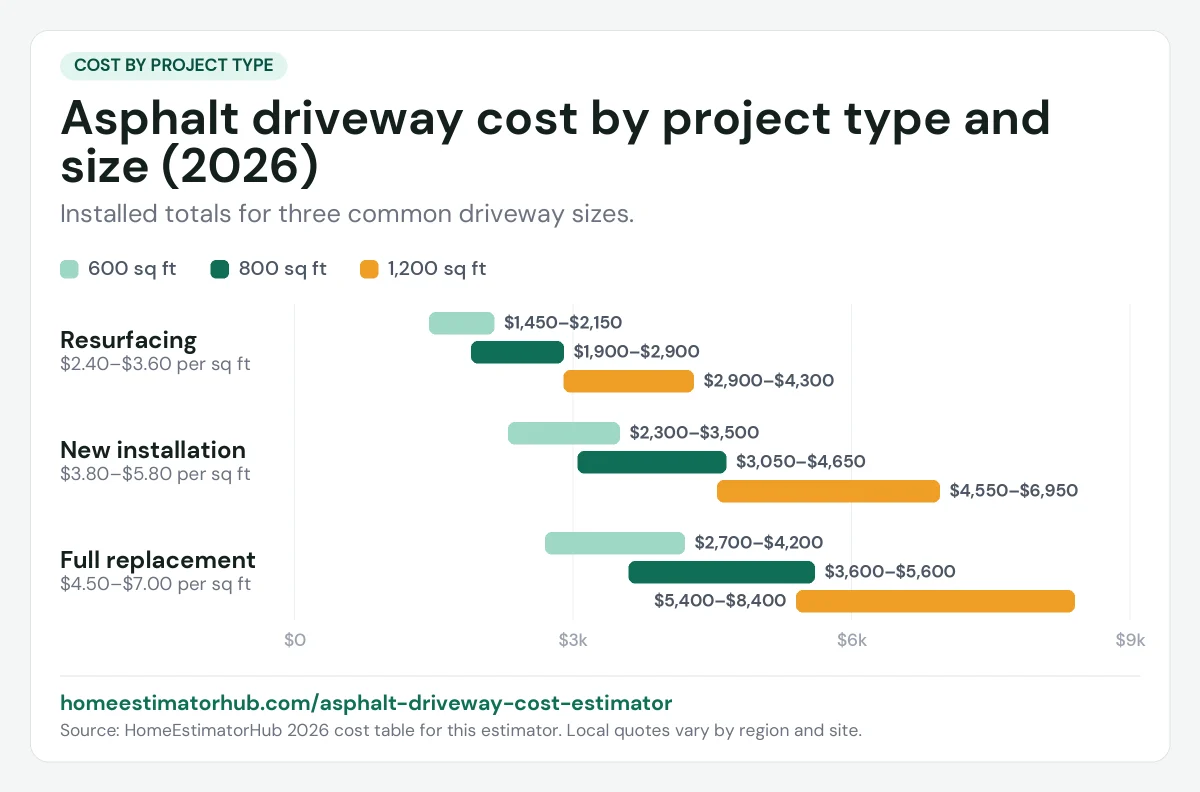Viewport: 1200px width, 792px height.
Task: Click the Full replacement 800 sq ft dark green bar
Action: pyautogui.click(x=722, y=572)
